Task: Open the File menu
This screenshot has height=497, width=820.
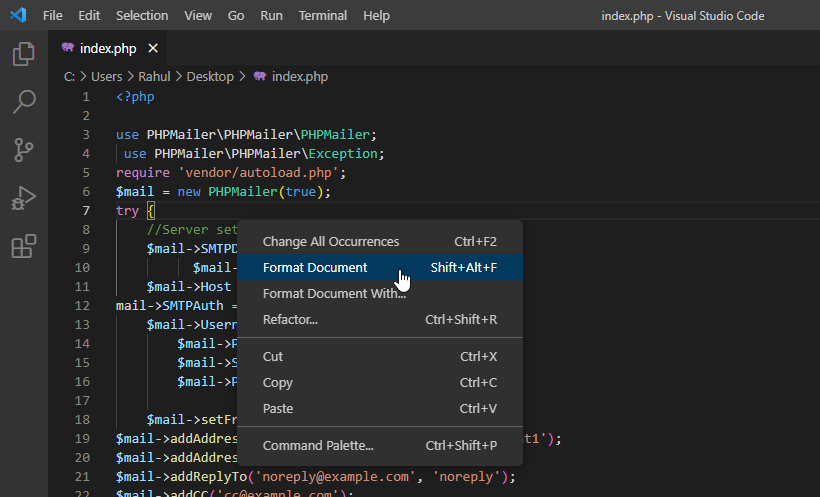Action: [x=53, y=16]
